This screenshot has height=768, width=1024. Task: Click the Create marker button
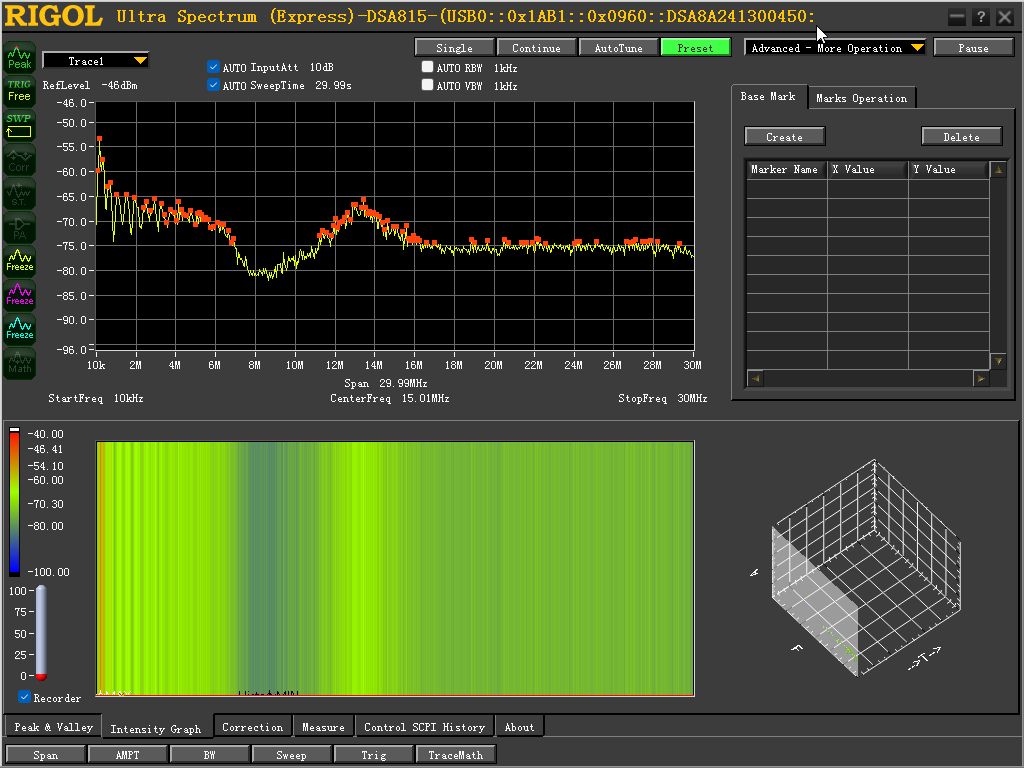[x=784, y=136]
